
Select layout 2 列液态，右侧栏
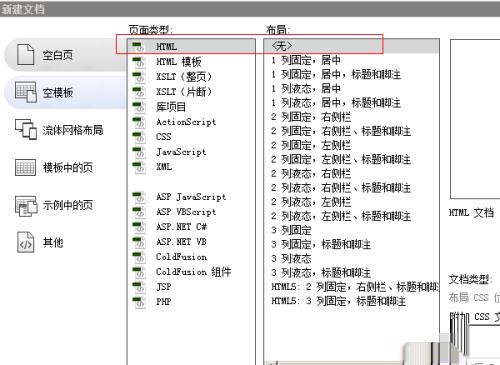click(311, 174)
